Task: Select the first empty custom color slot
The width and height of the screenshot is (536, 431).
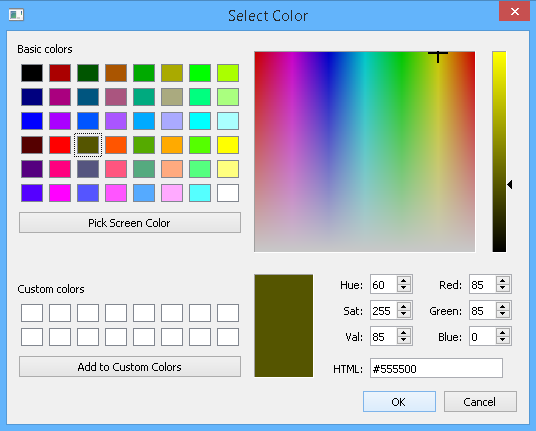Action: 32,313
